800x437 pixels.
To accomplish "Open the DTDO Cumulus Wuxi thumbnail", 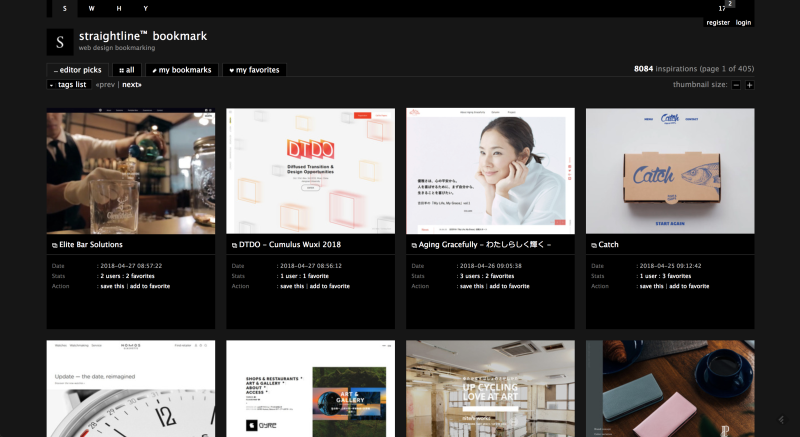I will tap(310, 171).
